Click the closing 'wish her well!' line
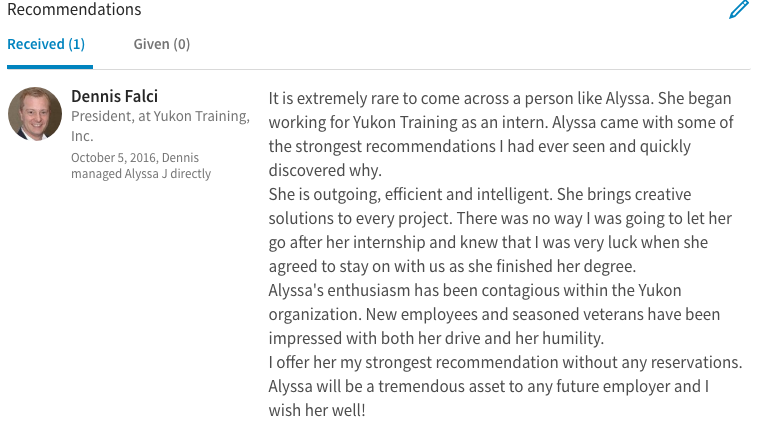This screenshot has width=760, height=439. (x=317, y=410)
